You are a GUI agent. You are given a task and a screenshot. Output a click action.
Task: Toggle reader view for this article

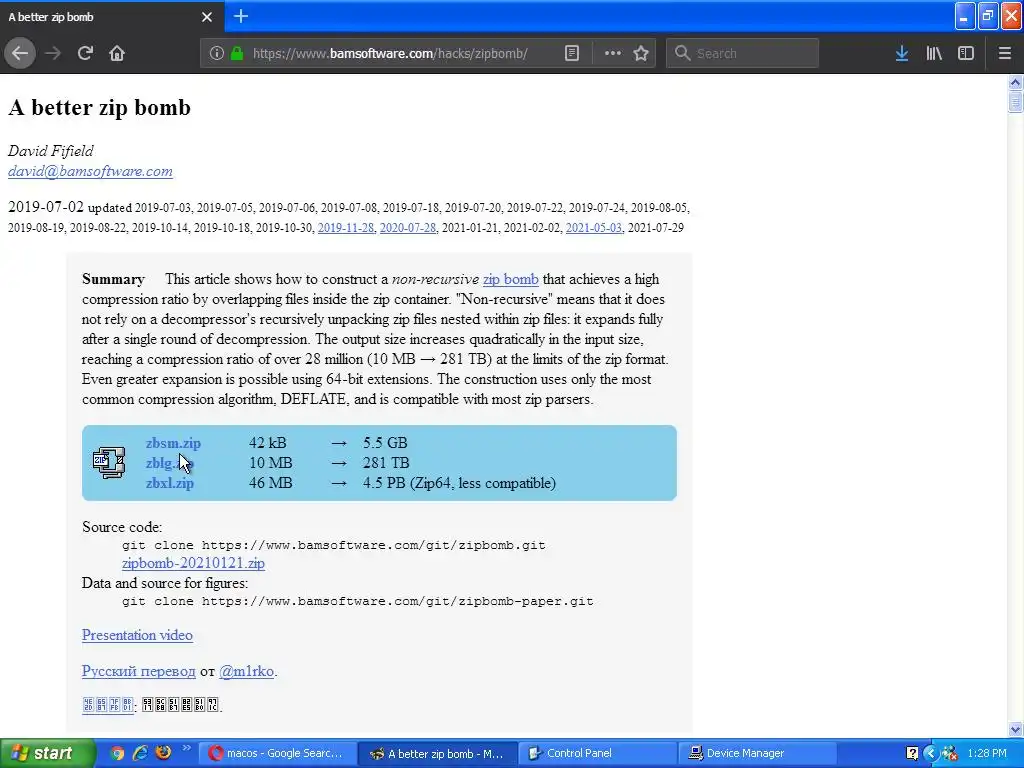pyautogui.click(x=572, y=53)
